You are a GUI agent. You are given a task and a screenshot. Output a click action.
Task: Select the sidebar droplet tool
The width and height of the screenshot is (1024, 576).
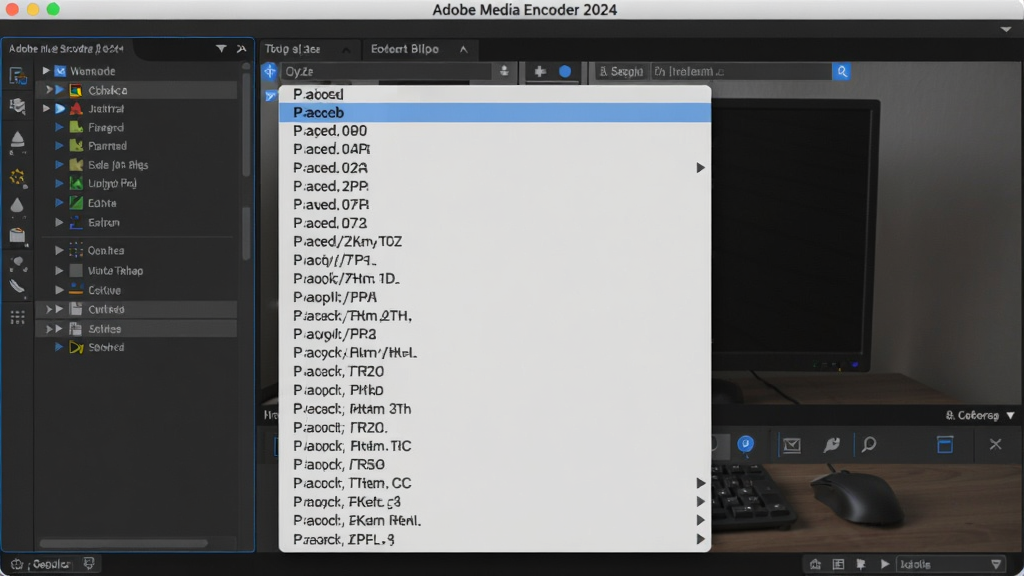tap(18, 206)
